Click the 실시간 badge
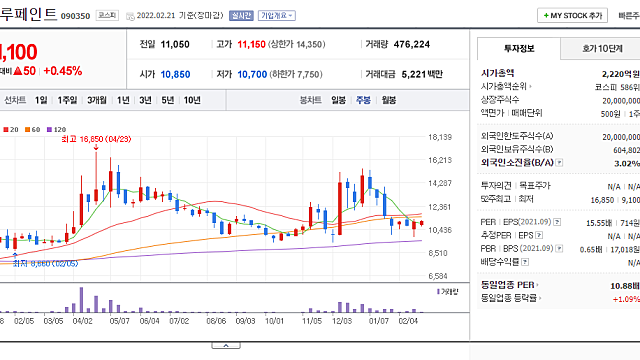Viewport: 640px width, 360px height. [x=241, y=16]
